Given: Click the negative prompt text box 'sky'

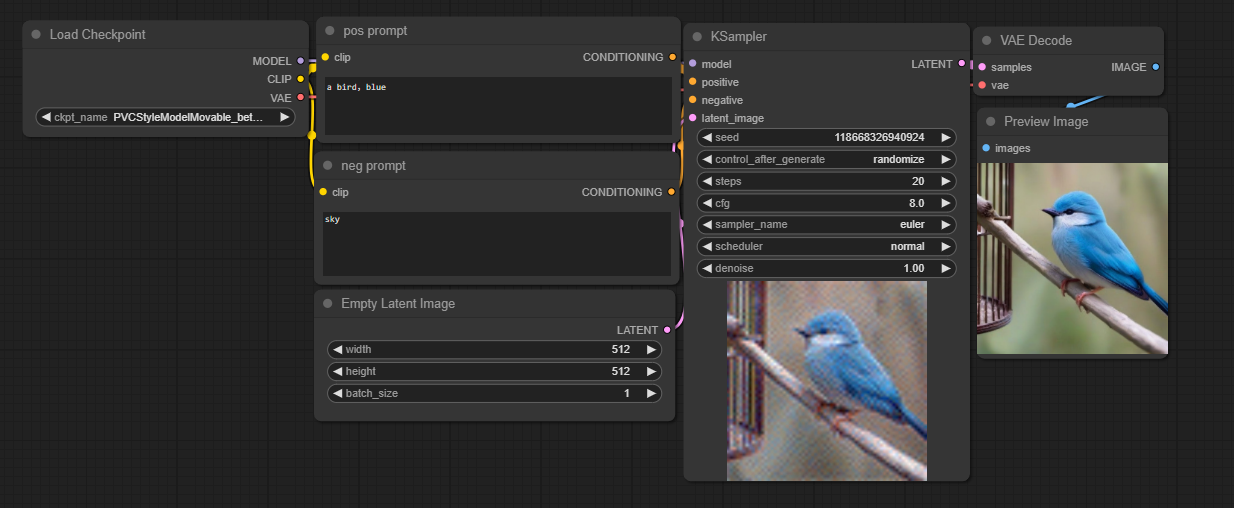Looking at the screenshot, I should tap(497, 244).
